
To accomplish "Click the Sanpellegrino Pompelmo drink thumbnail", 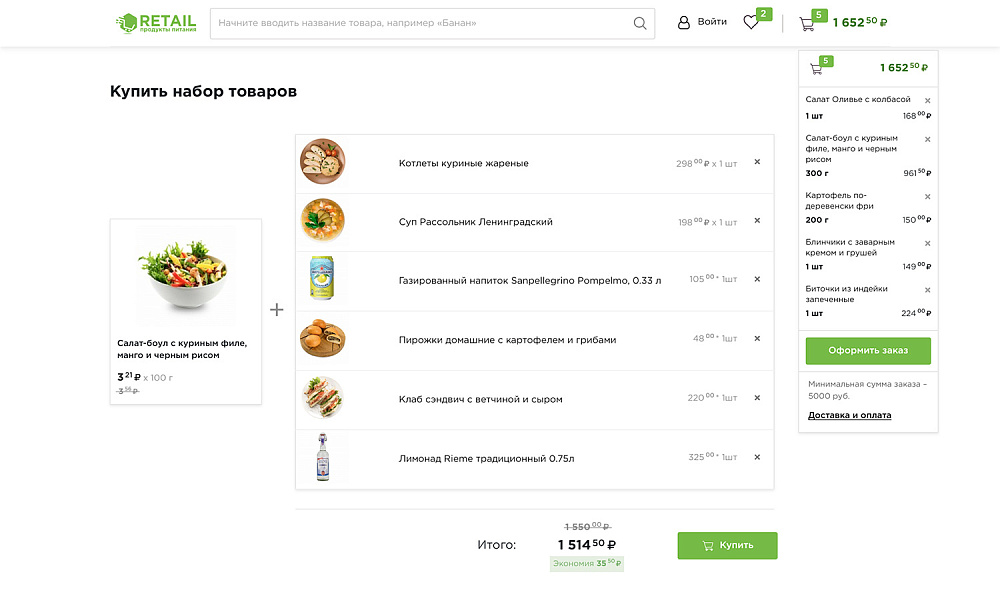I will tap(322, 279).
